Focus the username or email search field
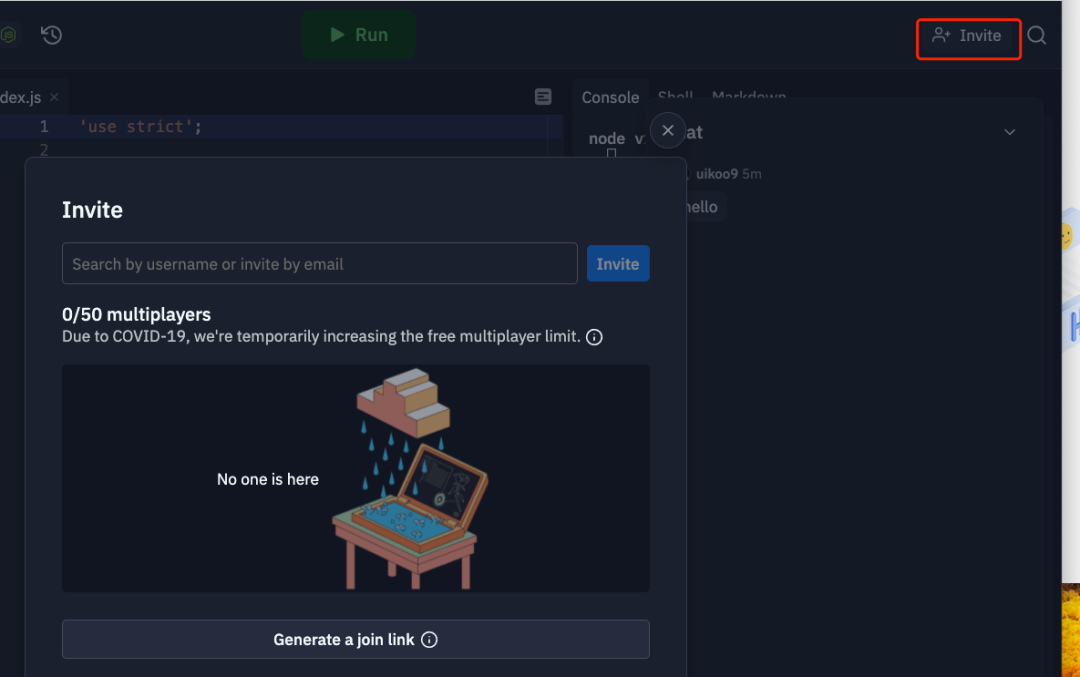Image resolution: width=1080 pixels, height=677 pixels. (x=320, y=264)
